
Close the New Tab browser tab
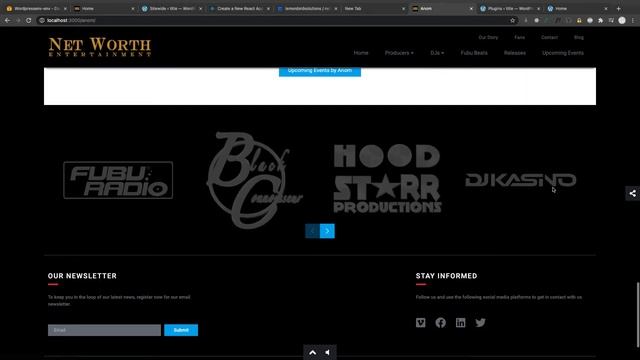403,9
